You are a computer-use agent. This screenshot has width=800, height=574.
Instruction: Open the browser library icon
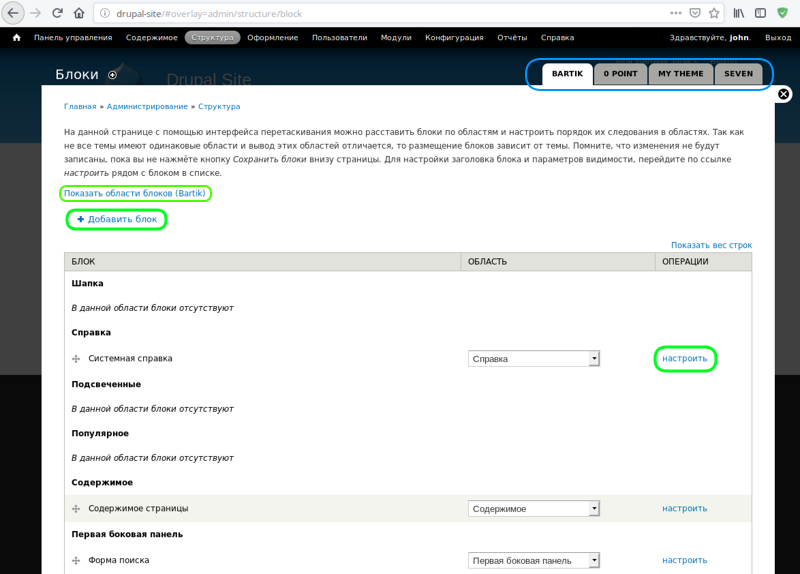point(738,13)
